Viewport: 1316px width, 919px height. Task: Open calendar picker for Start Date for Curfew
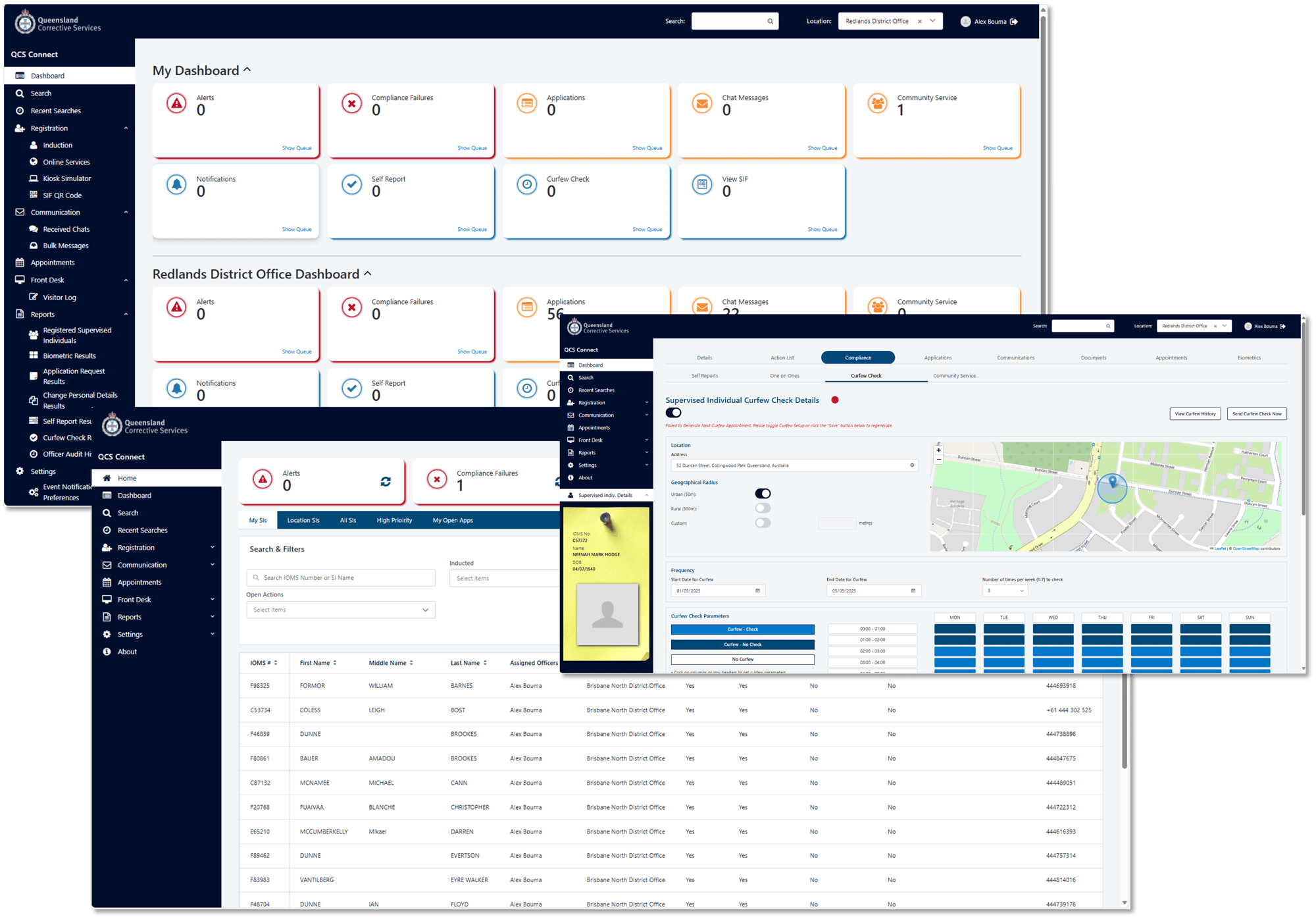pyautogui.click(x=757, y=591)
